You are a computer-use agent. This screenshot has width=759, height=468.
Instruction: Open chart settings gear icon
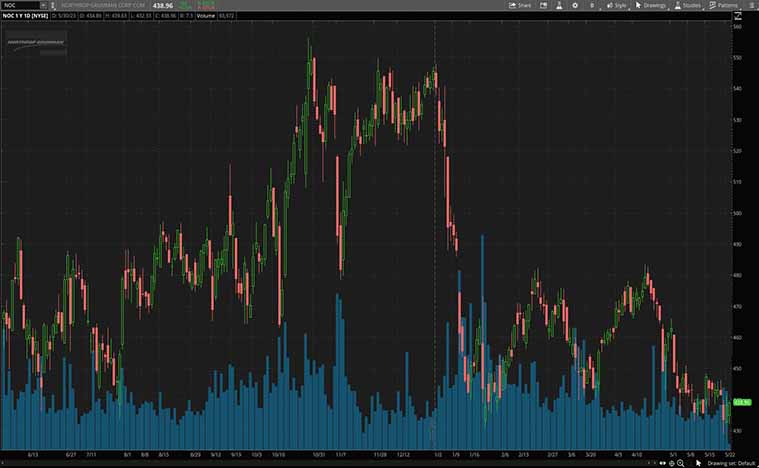click(x=575, y=5)
